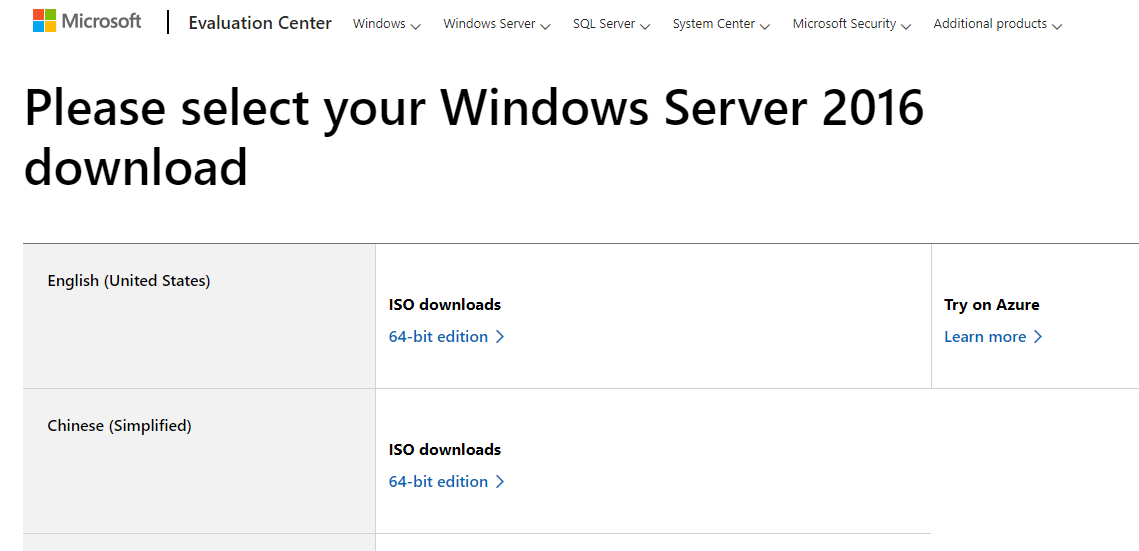Viewport: 1139px width, 551px height.
Task: Expand the Windows Server menu
Action: 497,24
